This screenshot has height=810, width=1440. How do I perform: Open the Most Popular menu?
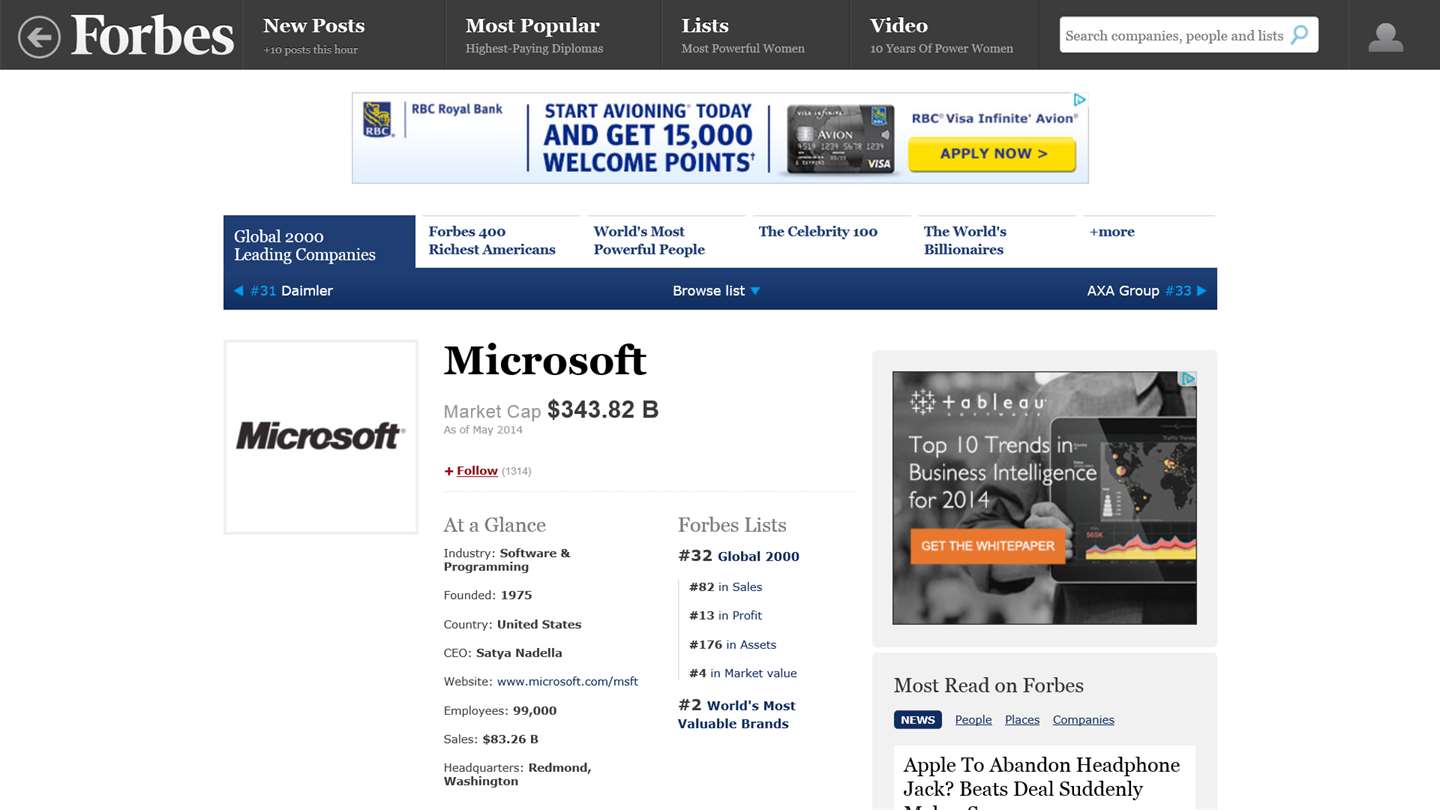pyautogui.click(x=533, y=35)
